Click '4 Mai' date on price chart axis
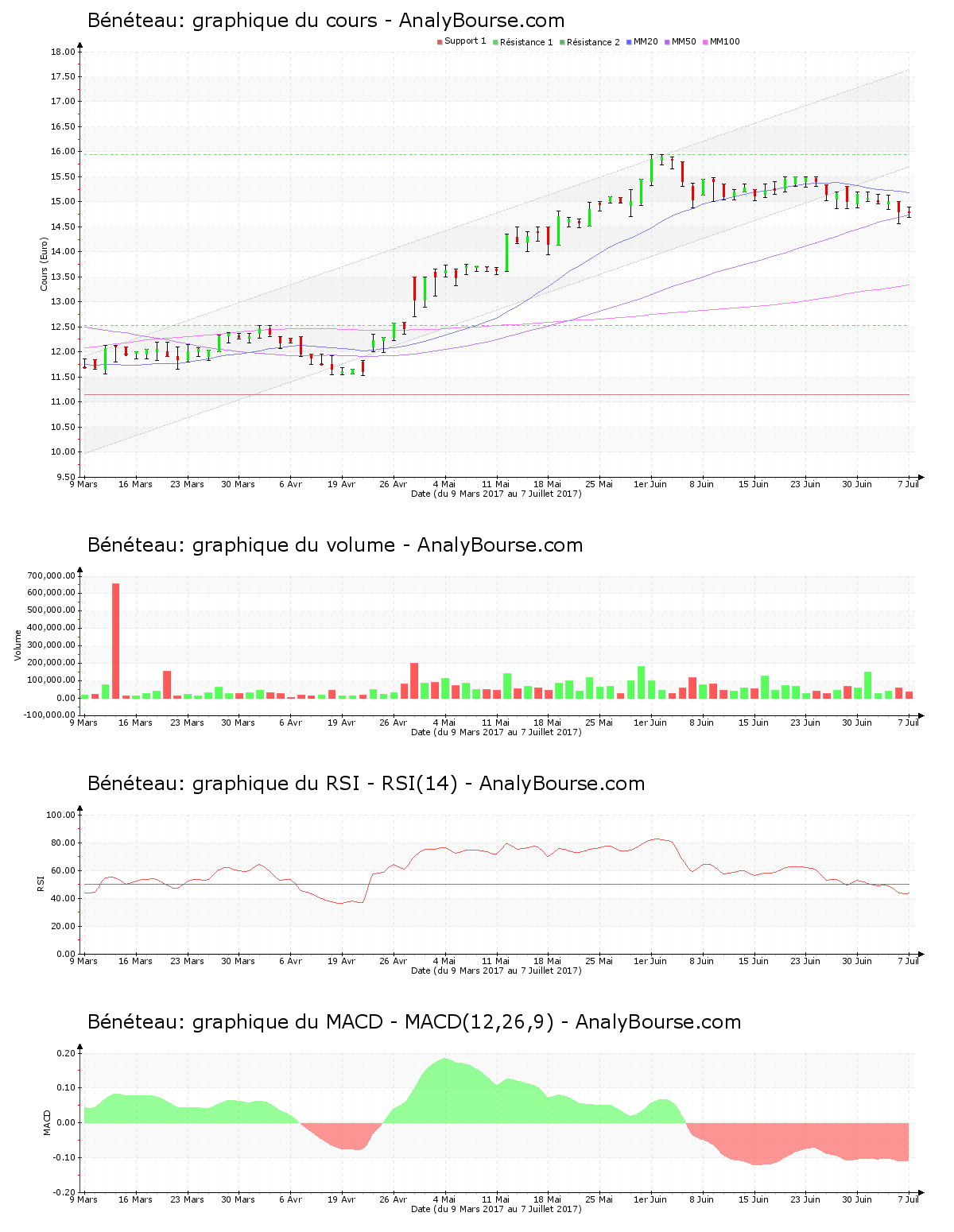Viewport: 954px width, 1232px height. point(444,484)
